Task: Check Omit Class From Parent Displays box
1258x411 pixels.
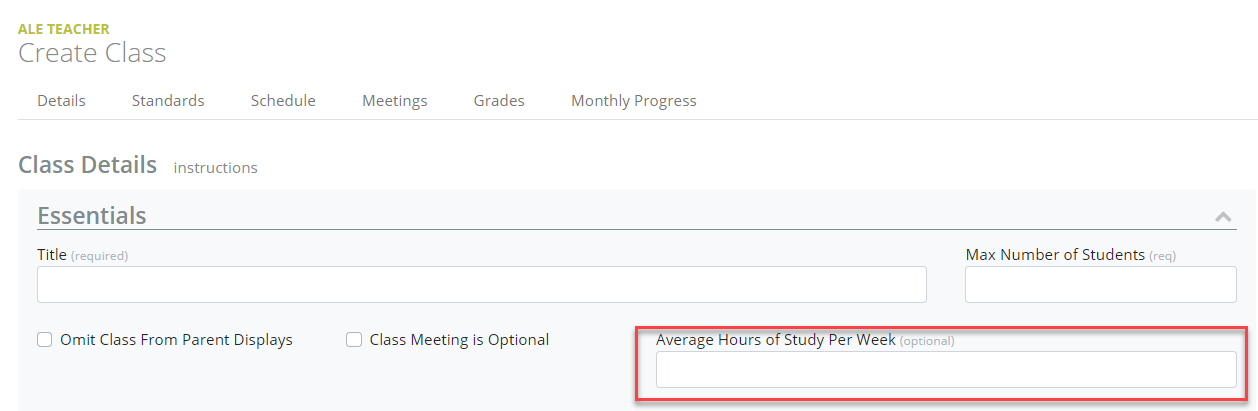Action: tap(45, 340)
